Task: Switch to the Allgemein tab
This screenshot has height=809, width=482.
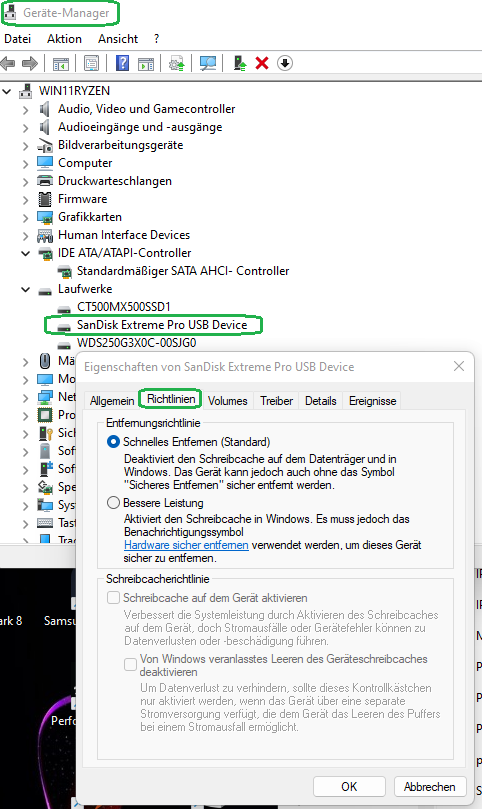Action: (x=112, y=401)
